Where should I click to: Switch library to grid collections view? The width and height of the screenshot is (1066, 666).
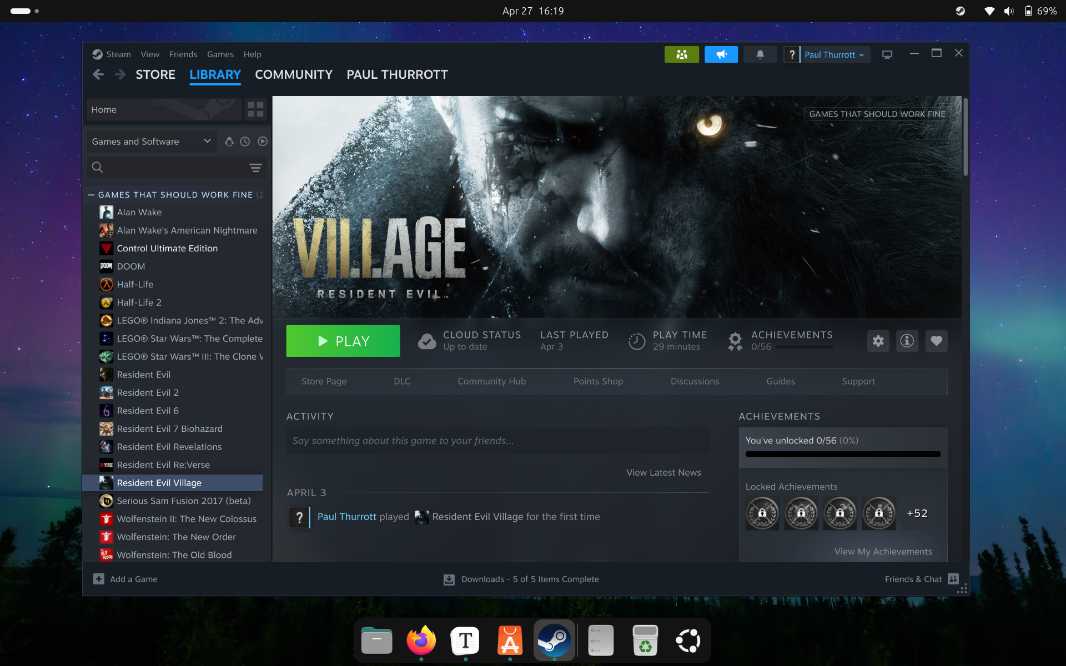coord(255,110)
